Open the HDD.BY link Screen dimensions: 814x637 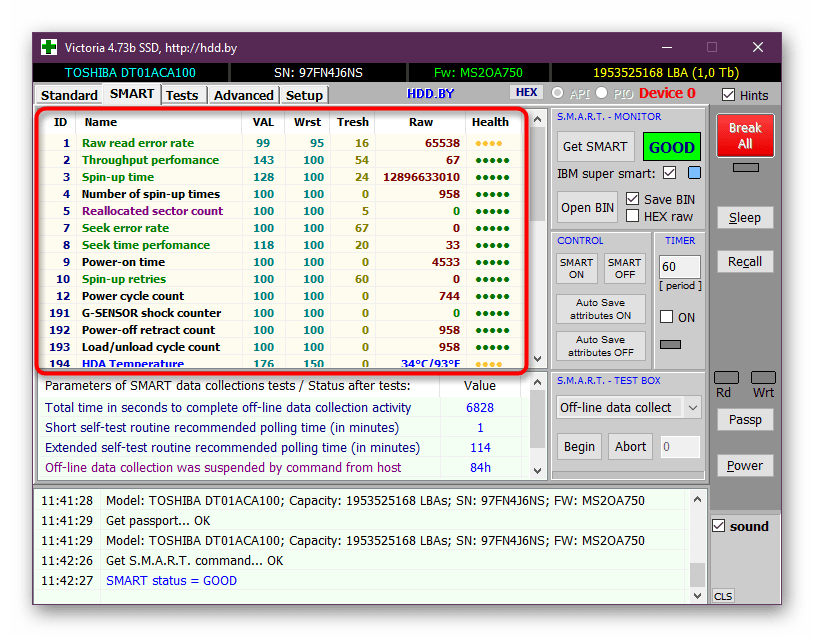[430, 93]
